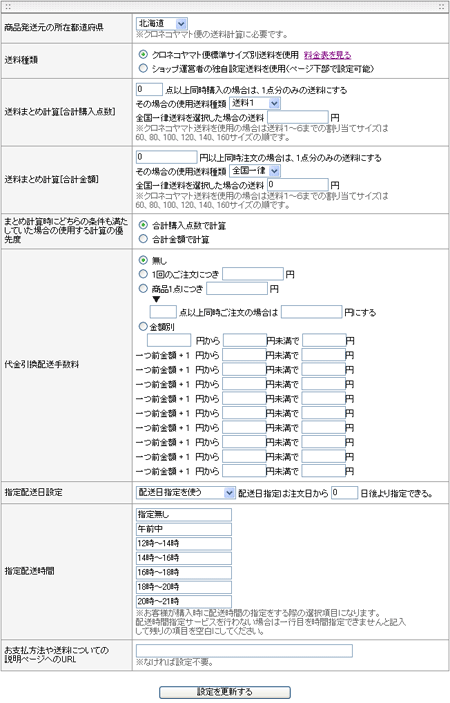Click the 20時〜21時 delivery time field
Screen dimensions: 450x703
pos(184,601)
